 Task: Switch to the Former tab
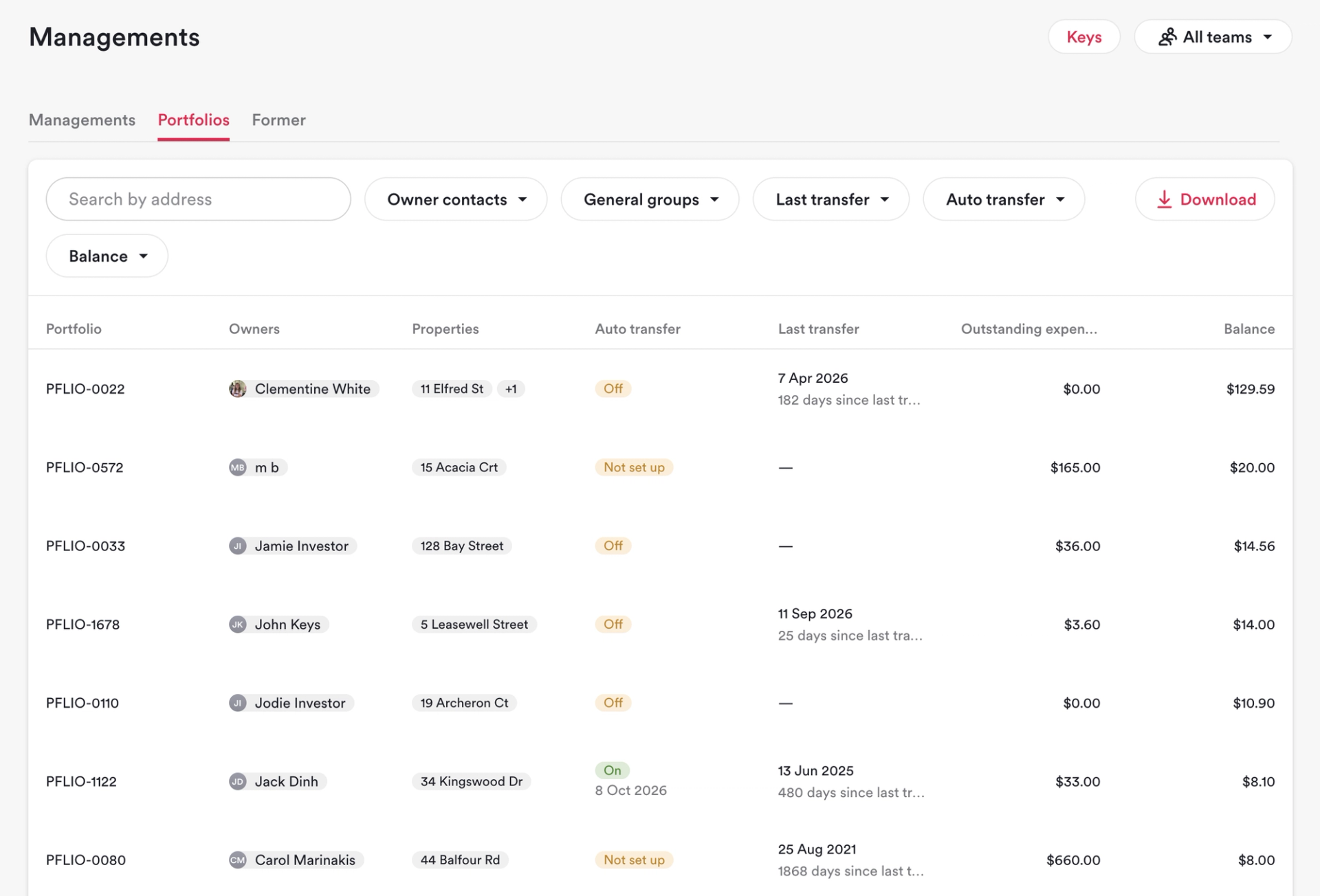click(x=278, y=120)
